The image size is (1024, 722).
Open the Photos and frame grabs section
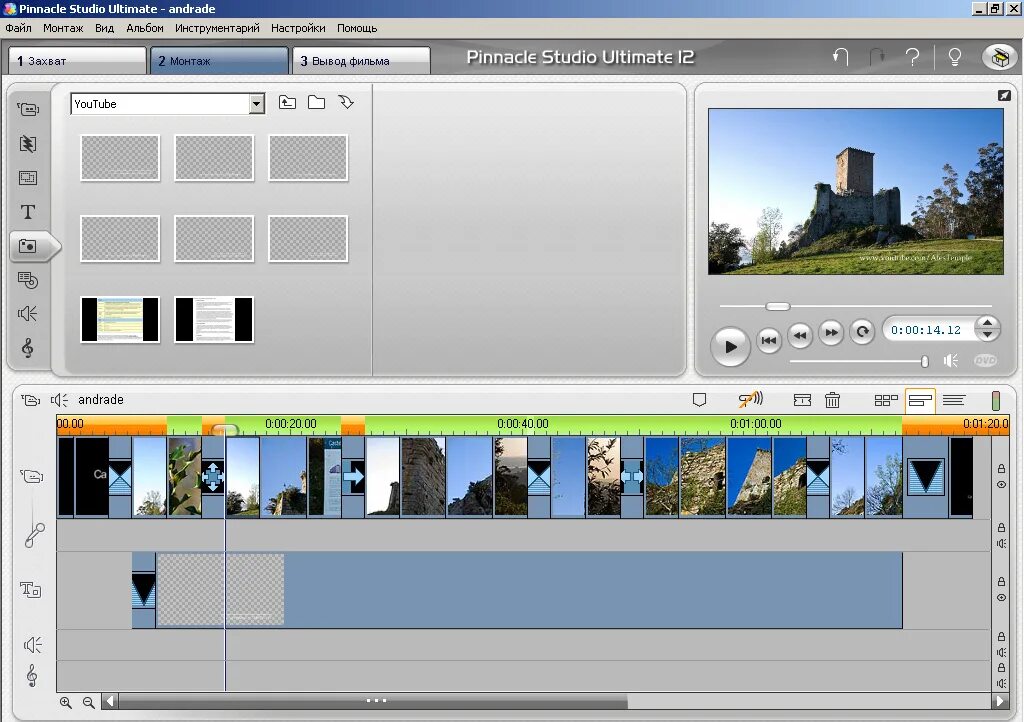coord(28,246)
